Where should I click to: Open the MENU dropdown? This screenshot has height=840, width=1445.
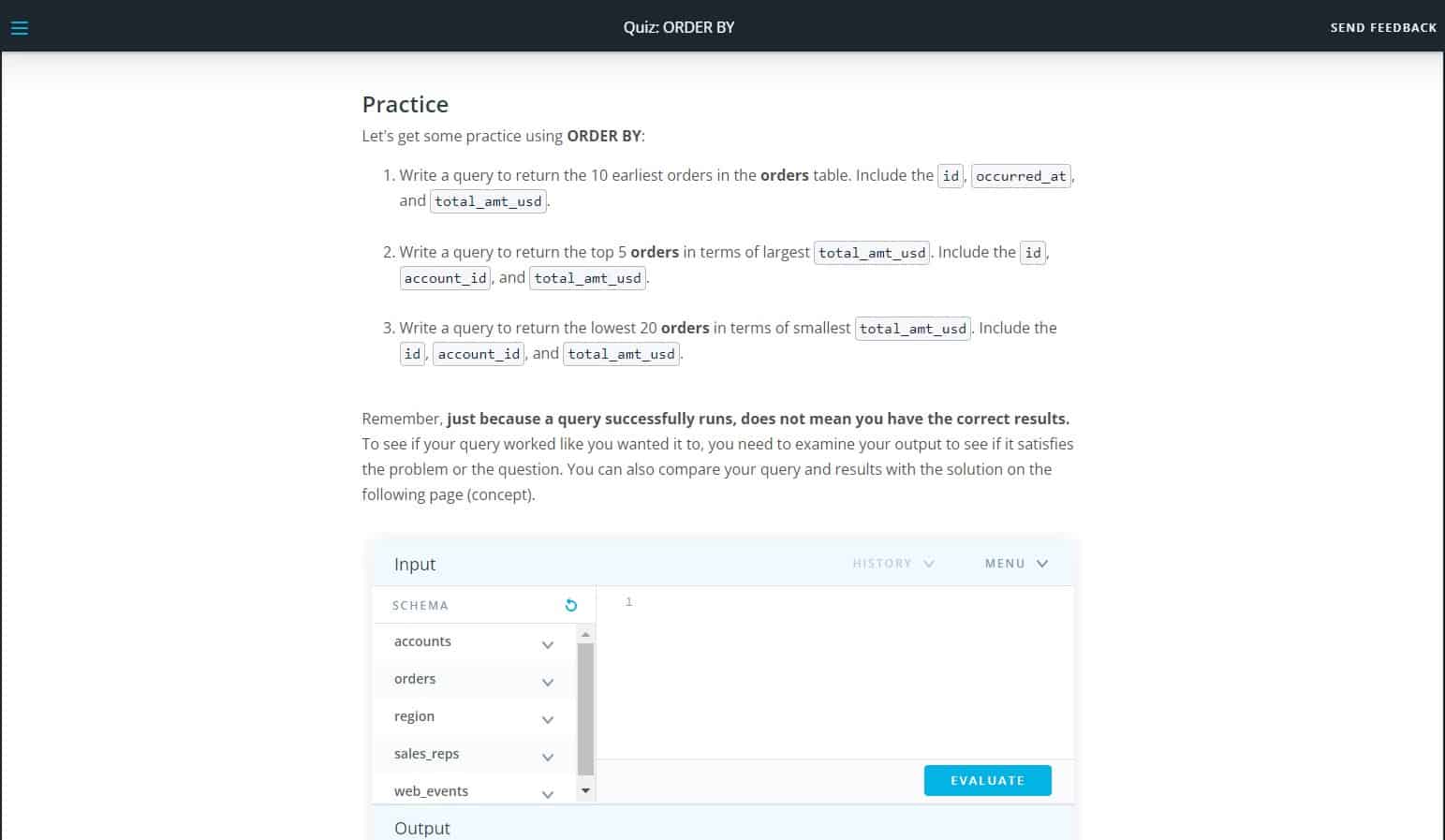point(1015,563)
